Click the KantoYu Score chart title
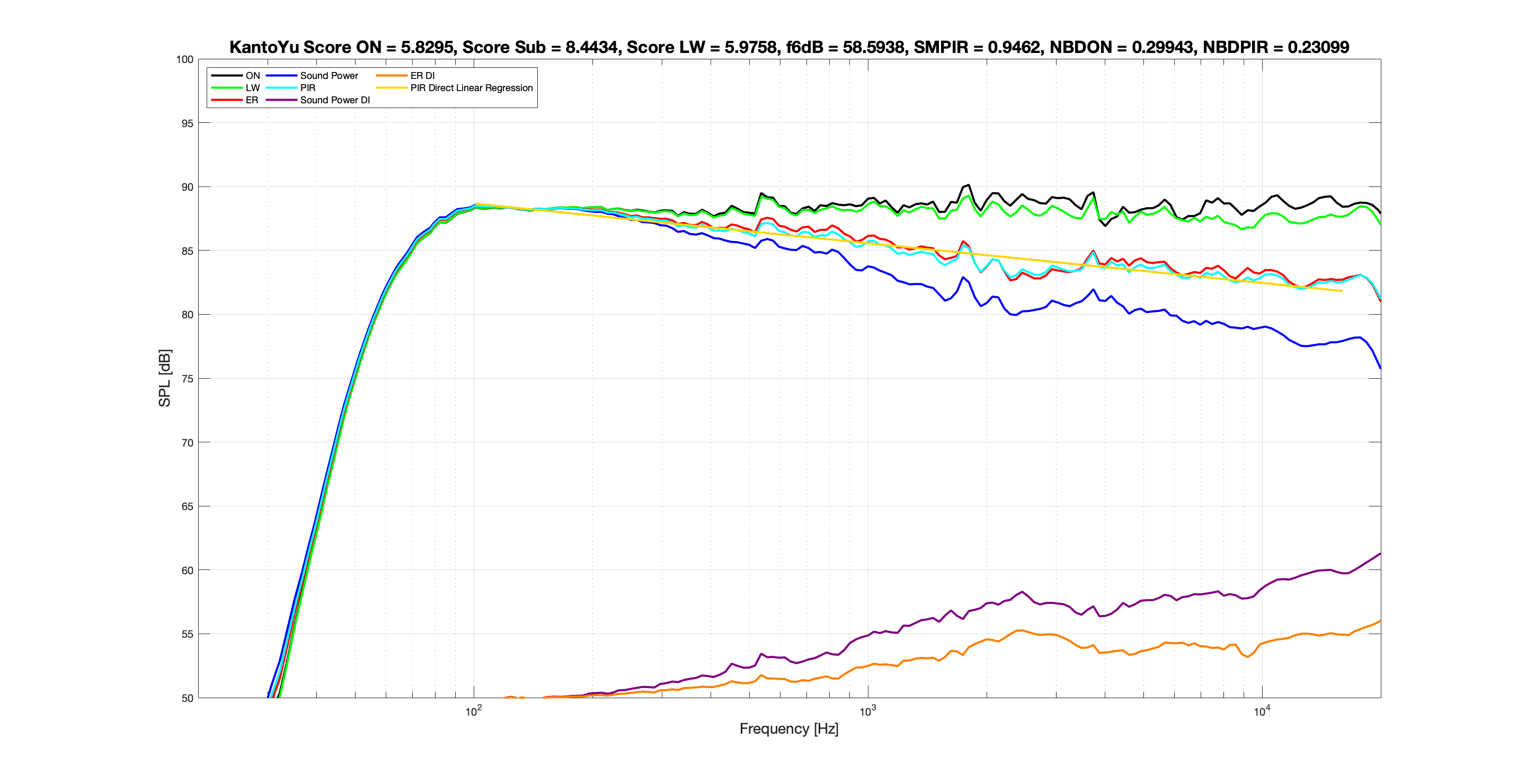Screen dimensions: 1526x784 (x=789, y=47)
